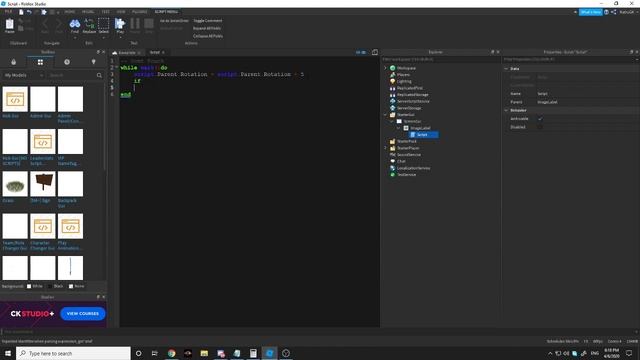
Task: Pin the Explorer panel
Action: click(493, 52)
